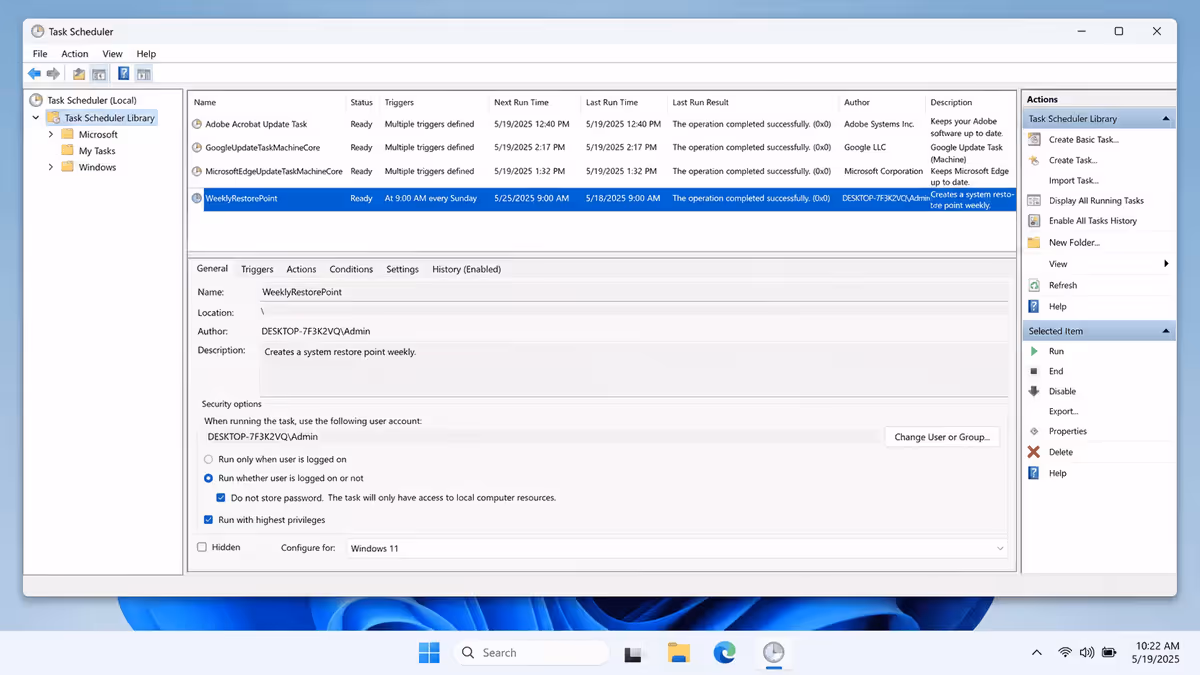Image resolution: width=1200 pixels, height=675 pixels.
Task: Click the taskbar Search box
Action: click(x=531, y=653)
